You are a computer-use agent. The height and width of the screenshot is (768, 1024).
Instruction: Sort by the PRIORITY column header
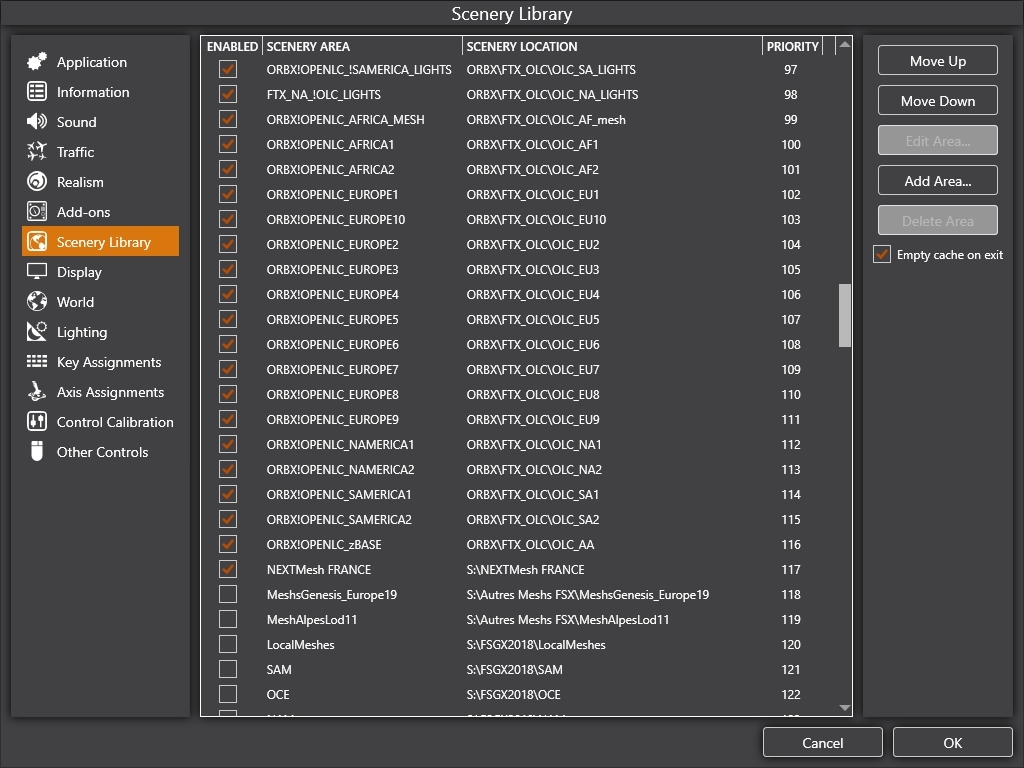792,46
